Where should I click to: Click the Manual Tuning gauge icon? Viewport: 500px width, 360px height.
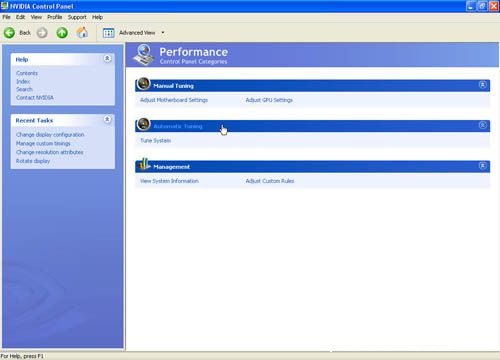point(144,84)
